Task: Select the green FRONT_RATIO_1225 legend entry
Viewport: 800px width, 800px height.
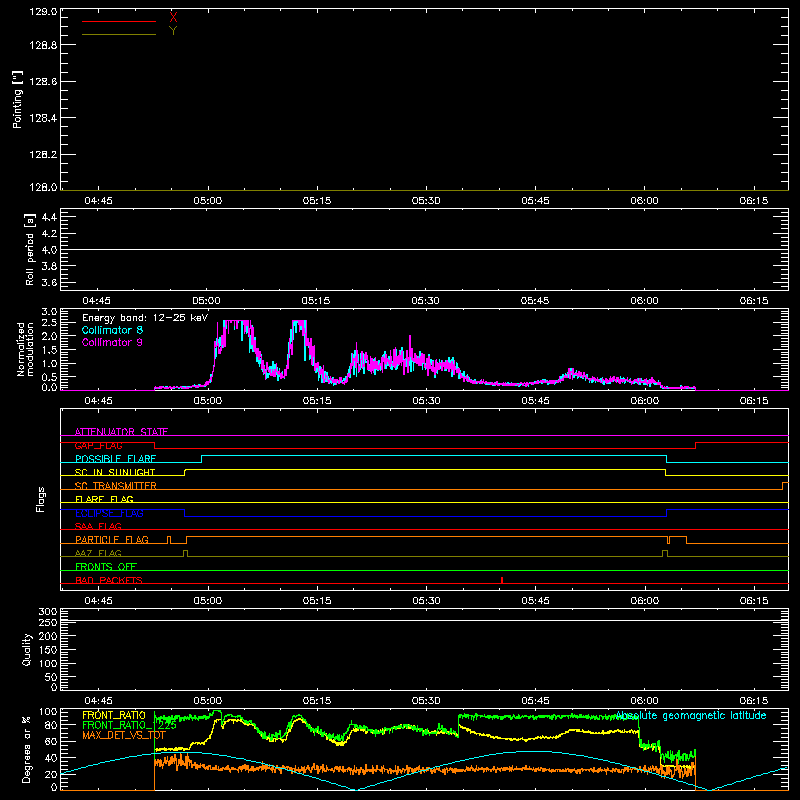Action: [130, 726]
